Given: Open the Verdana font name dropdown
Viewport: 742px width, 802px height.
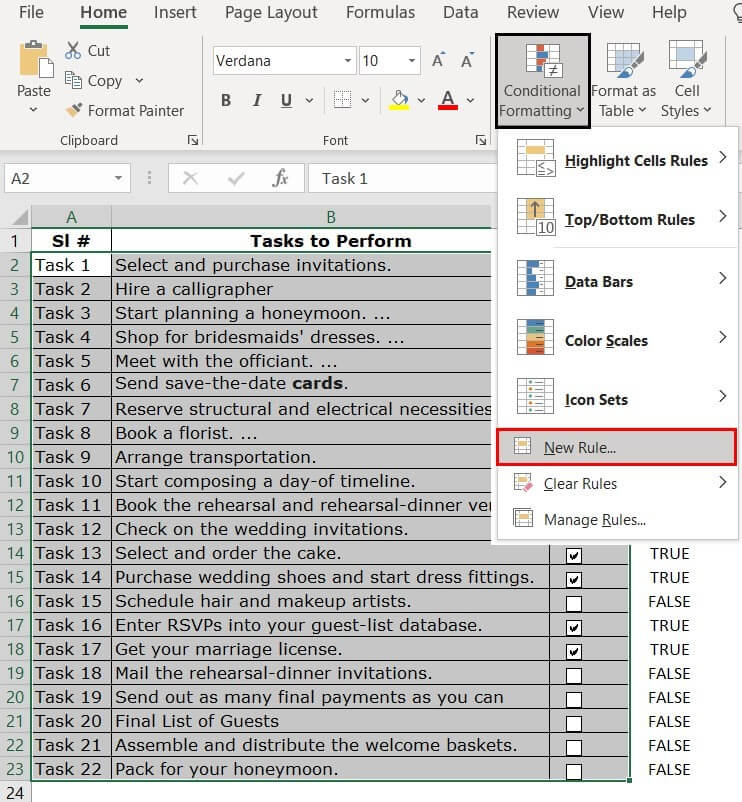Looking at the screenshot, I should coord(348,61).
